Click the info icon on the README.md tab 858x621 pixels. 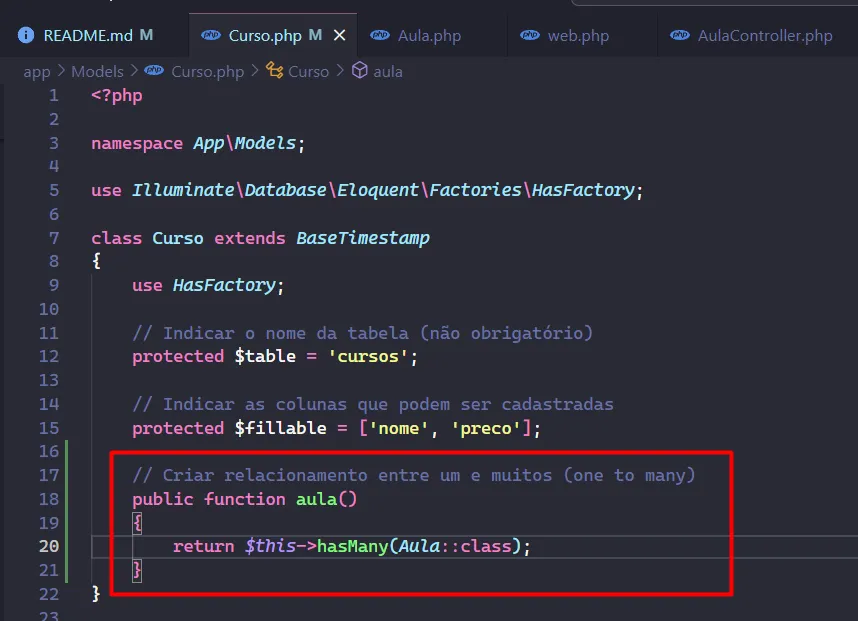(24, 34)
